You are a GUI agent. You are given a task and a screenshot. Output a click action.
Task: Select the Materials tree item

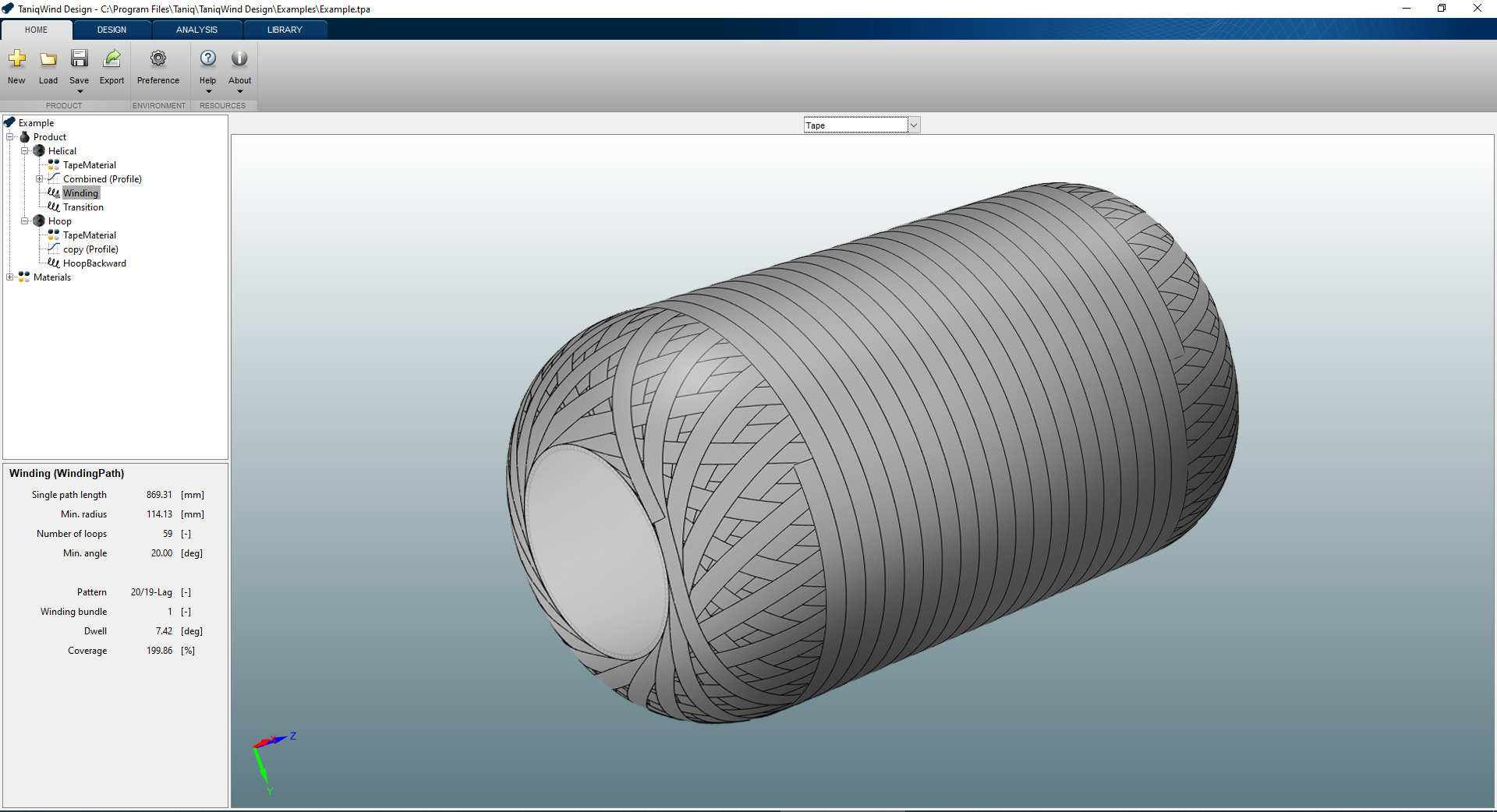pos(52,277)
